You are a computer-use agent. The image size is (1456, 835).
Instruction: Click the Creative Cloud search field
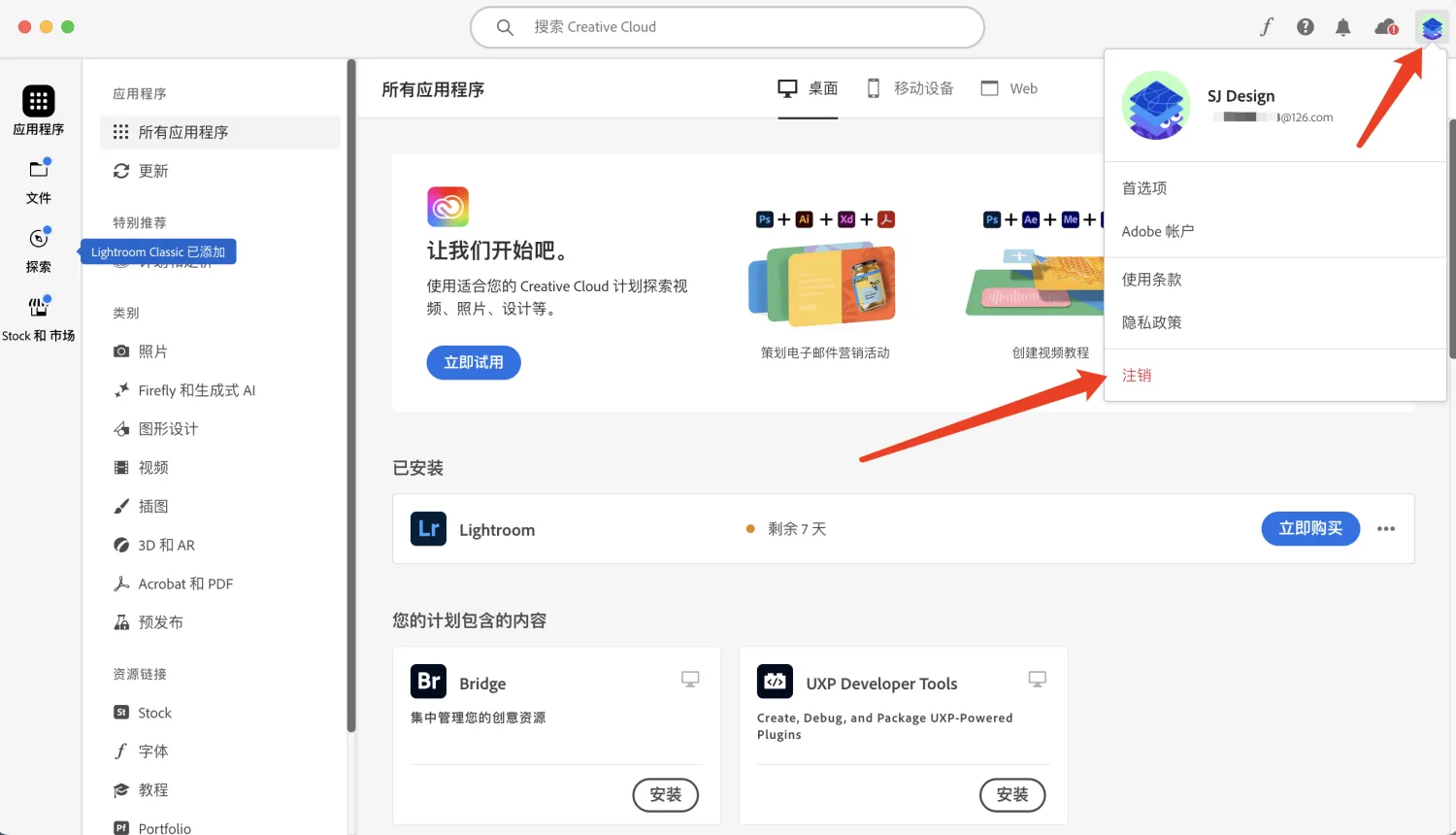726,27
